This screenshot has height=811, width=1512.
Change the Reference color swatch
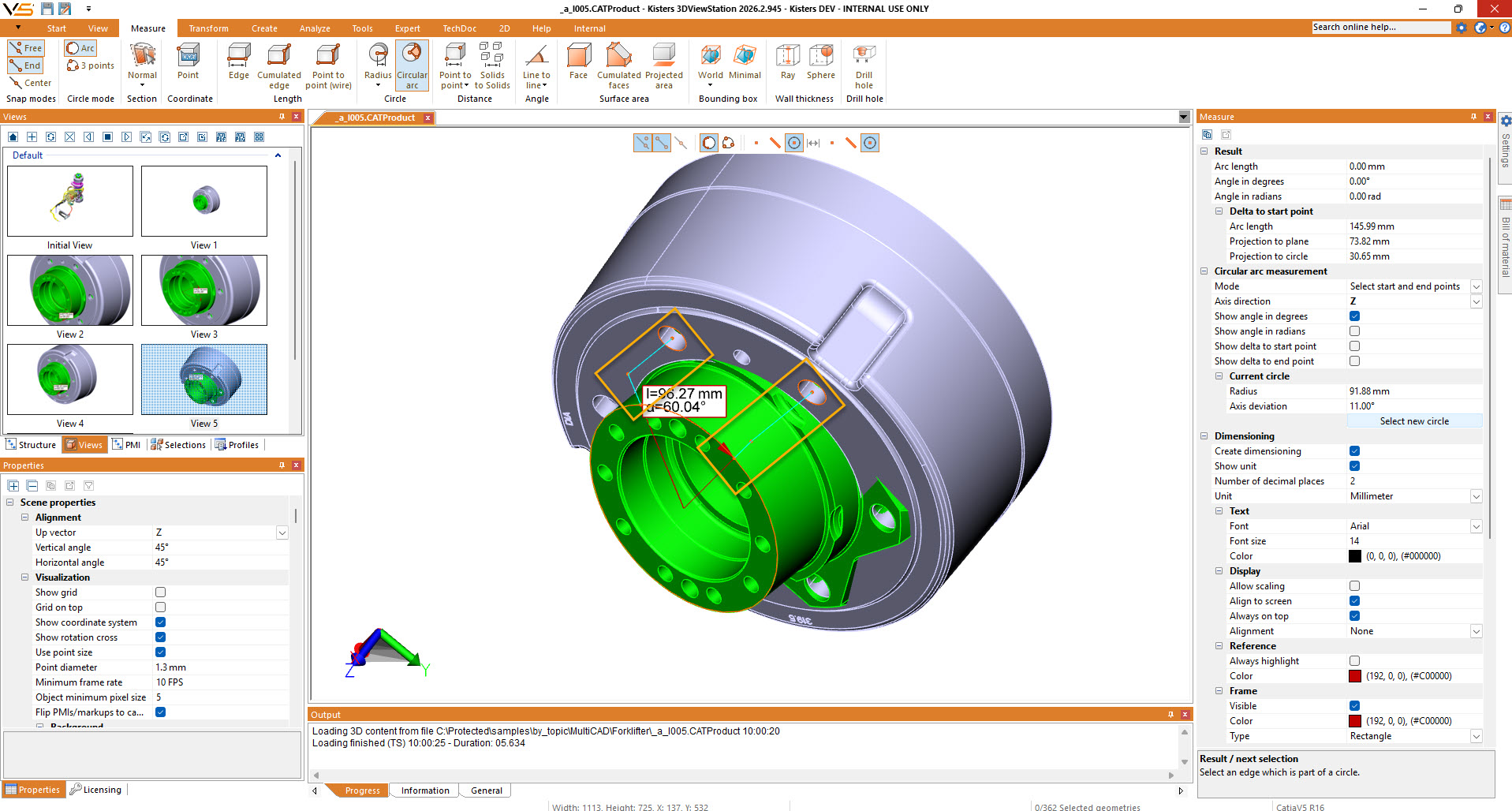(1355, 676)
